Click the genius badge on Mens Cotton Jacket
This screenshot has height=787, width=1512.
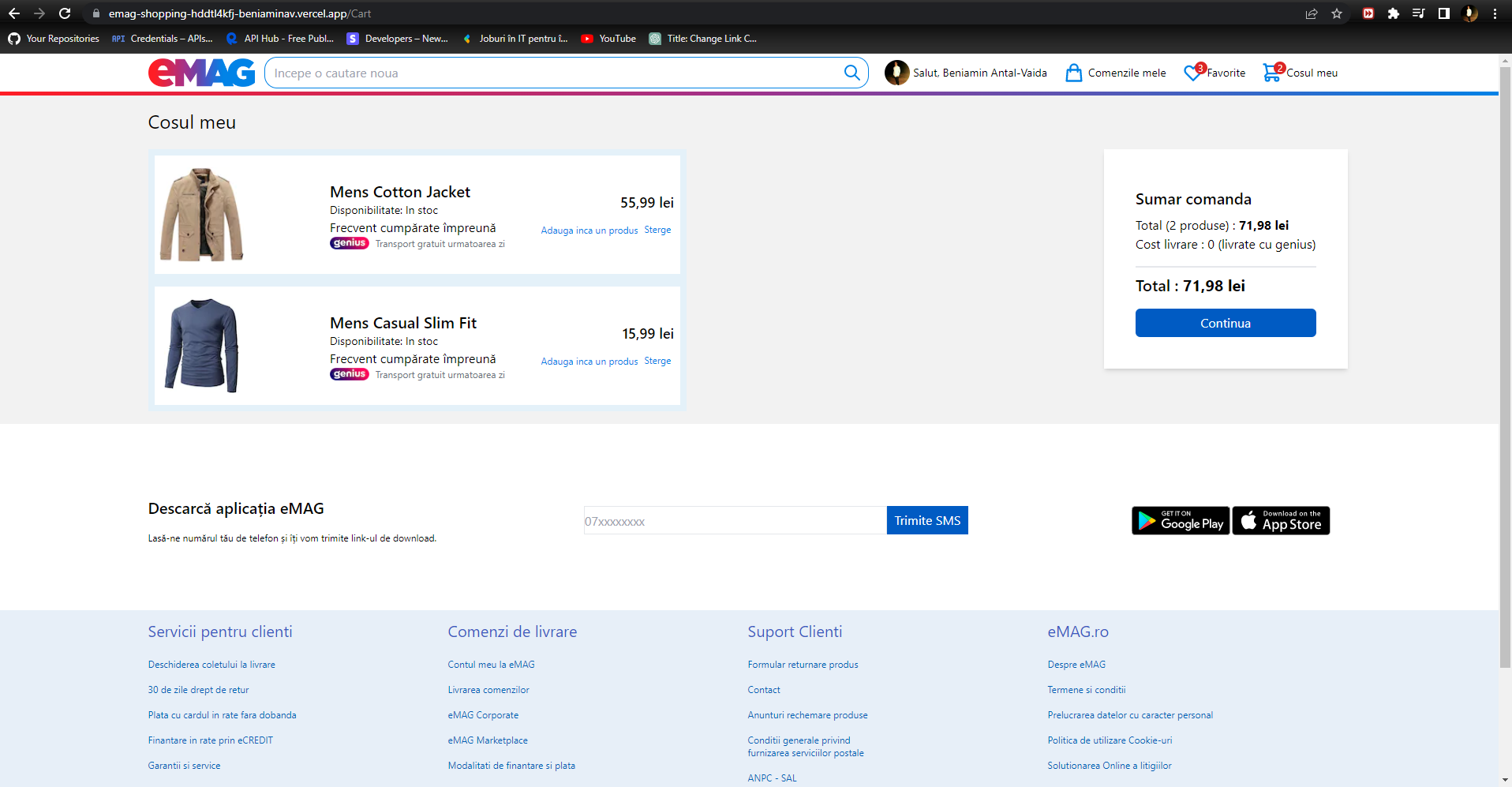coord(349,243)
